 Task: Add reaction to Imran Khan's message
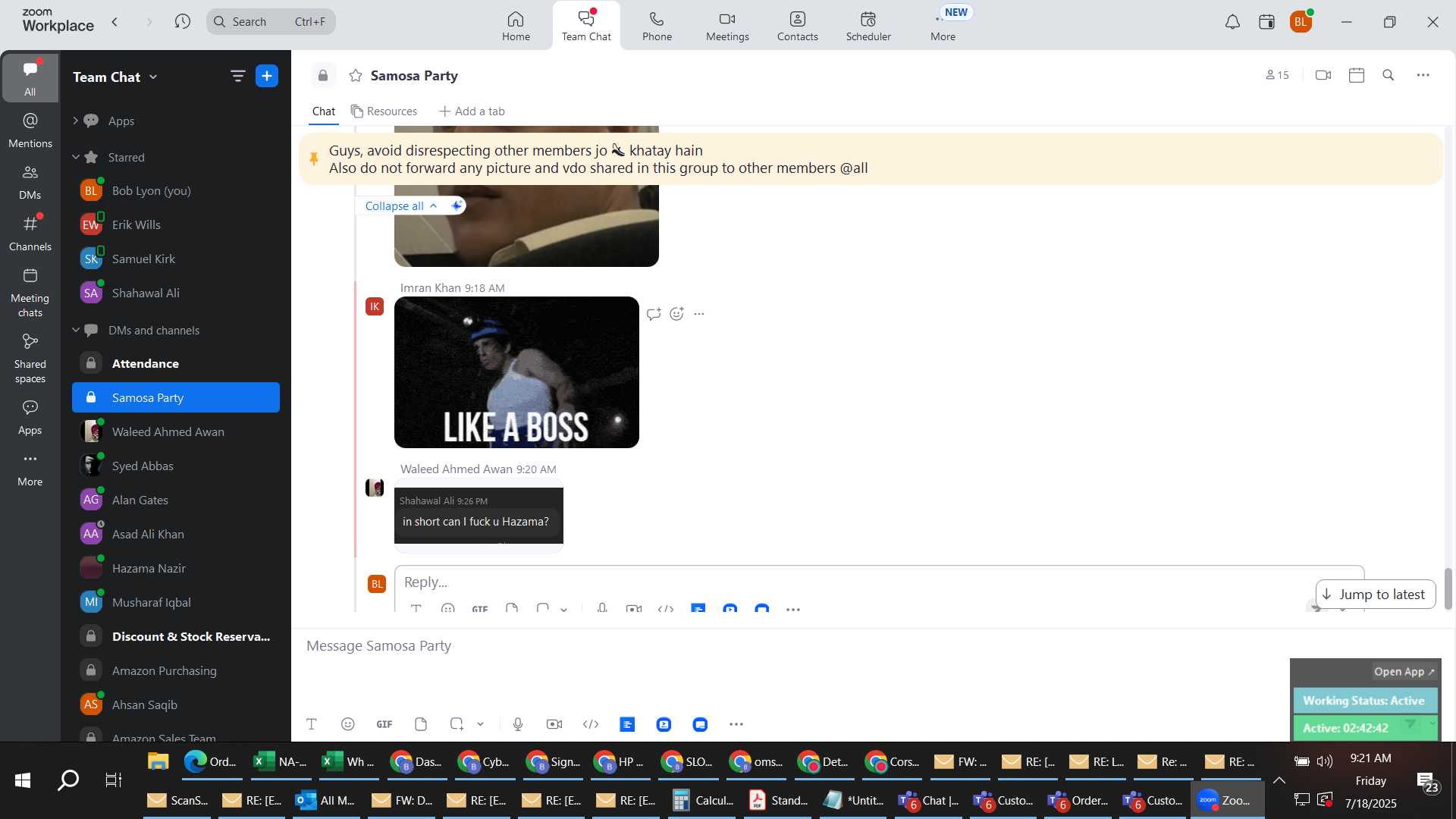click(x=676, y=314)
